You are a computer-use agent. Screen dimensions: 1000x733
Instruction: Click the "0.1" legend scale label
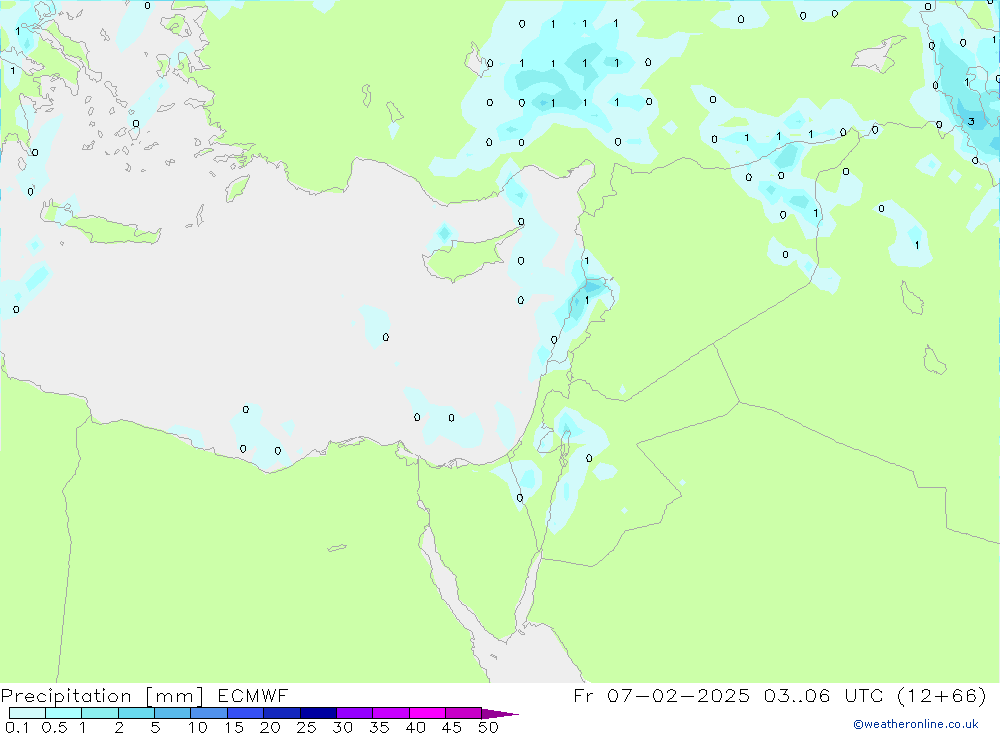17,727
